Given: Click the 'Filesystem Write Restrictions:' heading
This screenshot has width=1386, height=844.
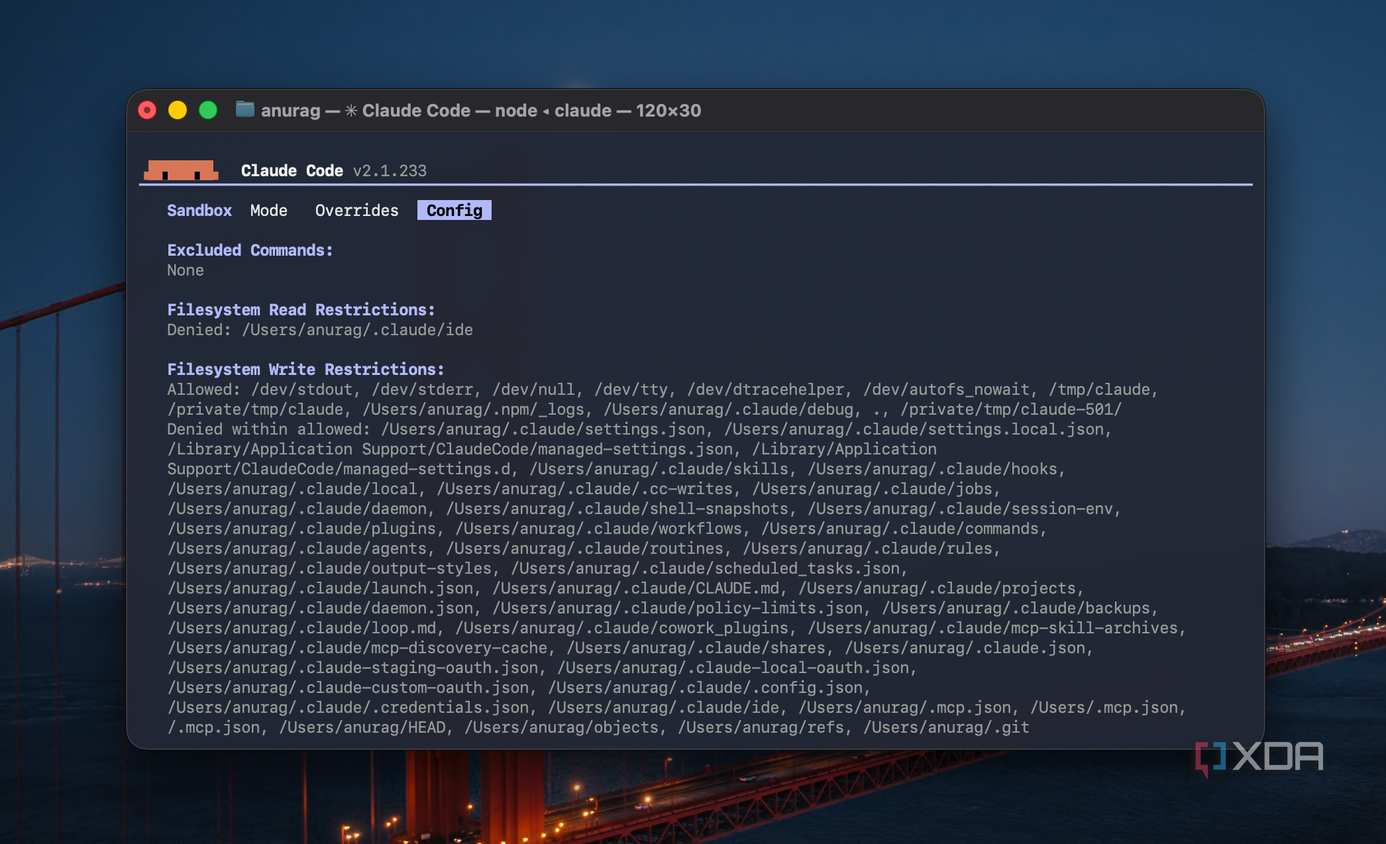Looking at the screenshot, I should [306, 369].
